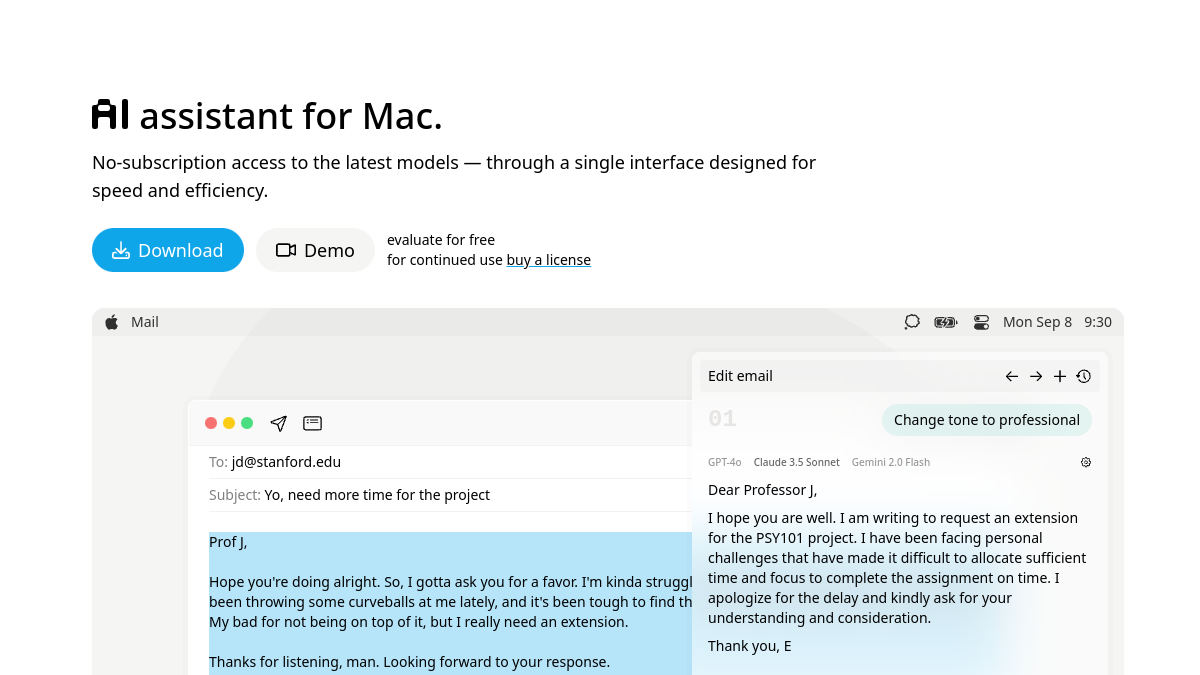
Task: Click "Thanks for listening, man" line in email
Action: point(409,662)
